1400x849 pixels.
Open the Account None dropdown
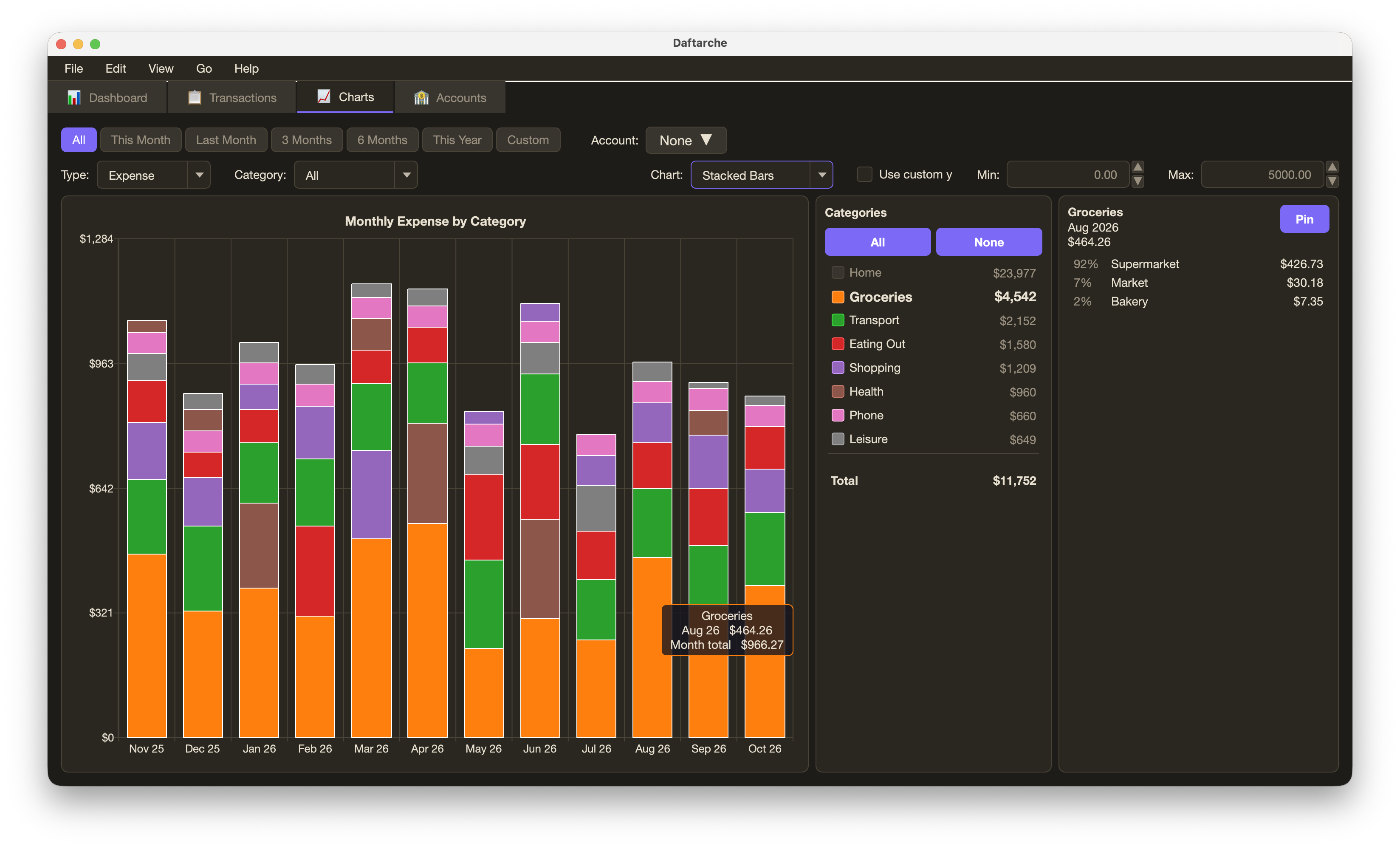pyautogui.click(x=686, y=140)
